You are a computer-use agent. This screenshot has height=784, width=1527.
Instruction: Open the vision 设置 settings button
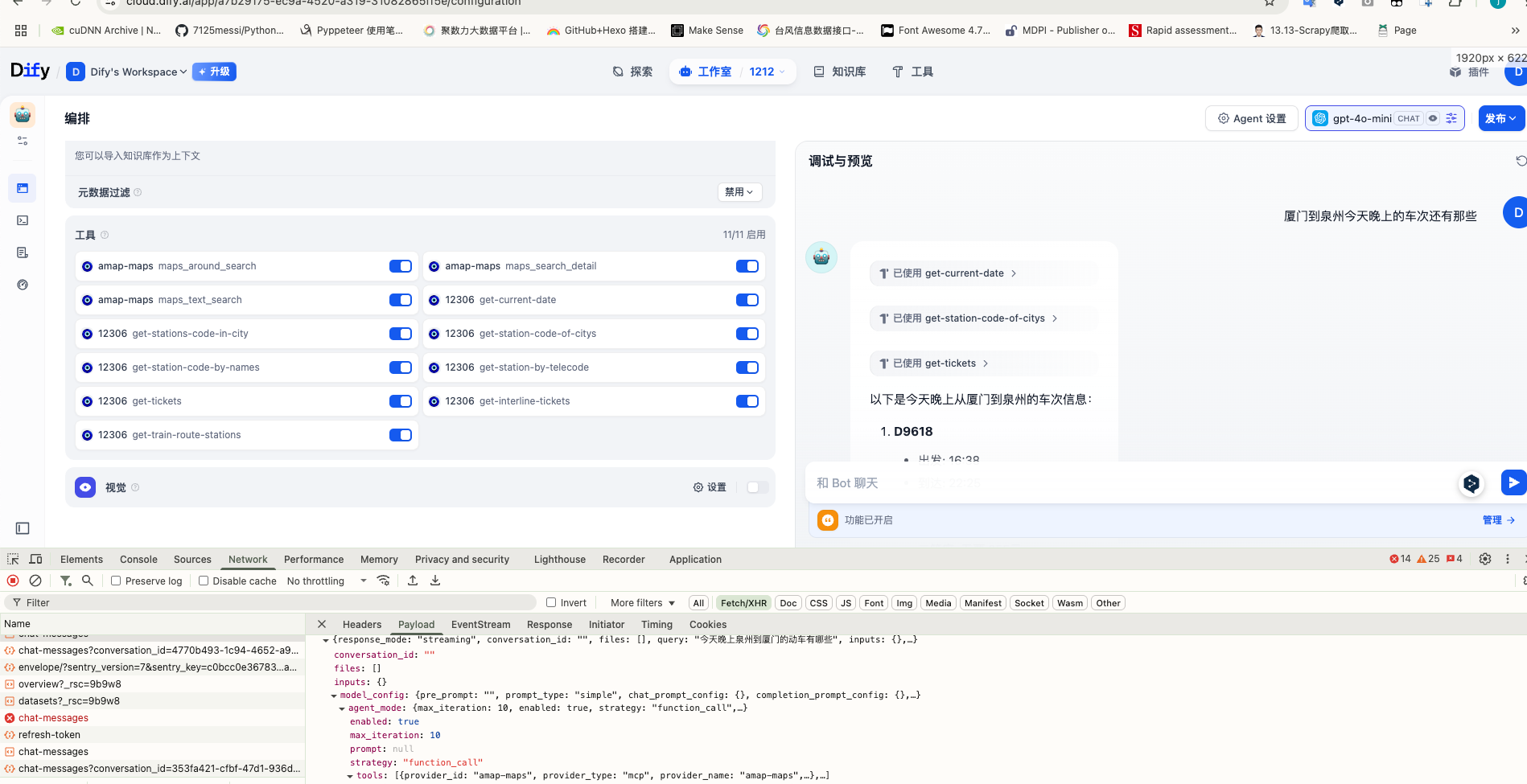(x=710, y=487)
